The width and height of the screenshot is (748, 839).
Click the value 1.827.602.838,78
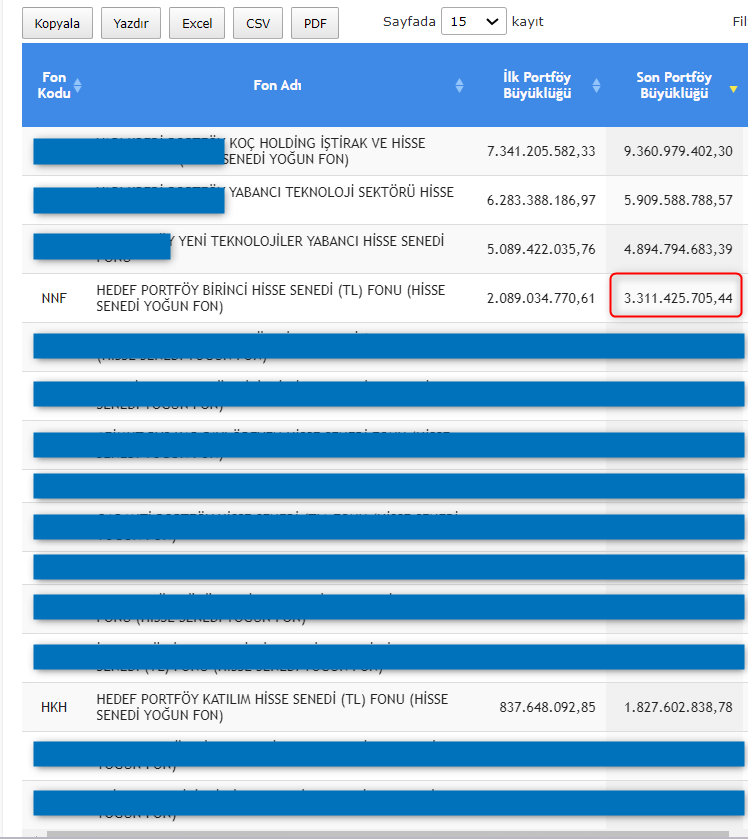[x=678, y=707]
